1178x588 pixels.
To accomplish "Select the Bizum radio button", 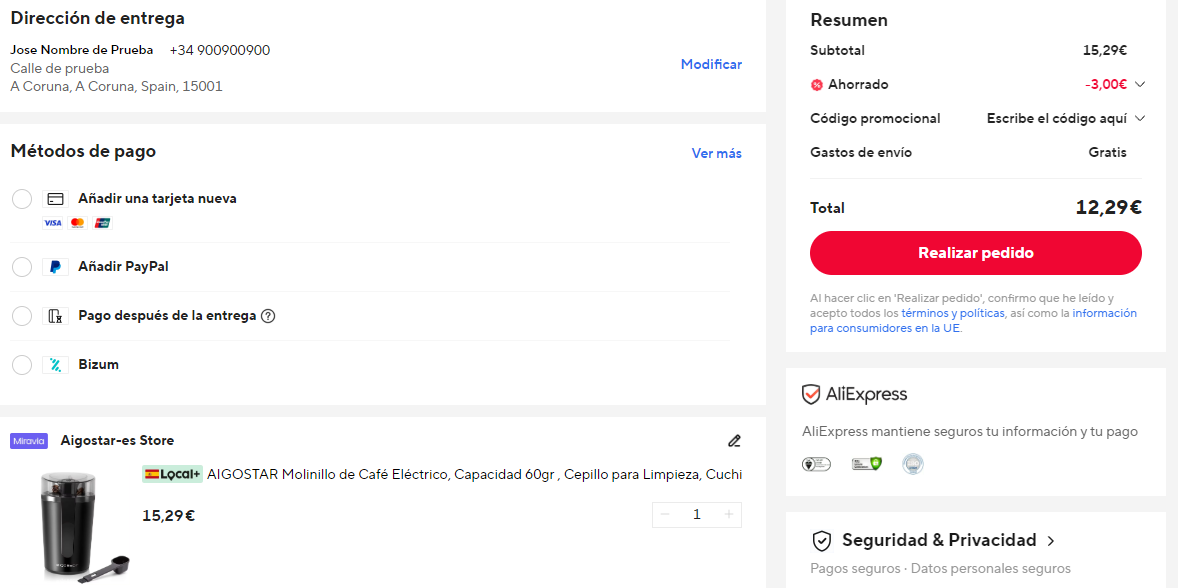I will [22, 365].
